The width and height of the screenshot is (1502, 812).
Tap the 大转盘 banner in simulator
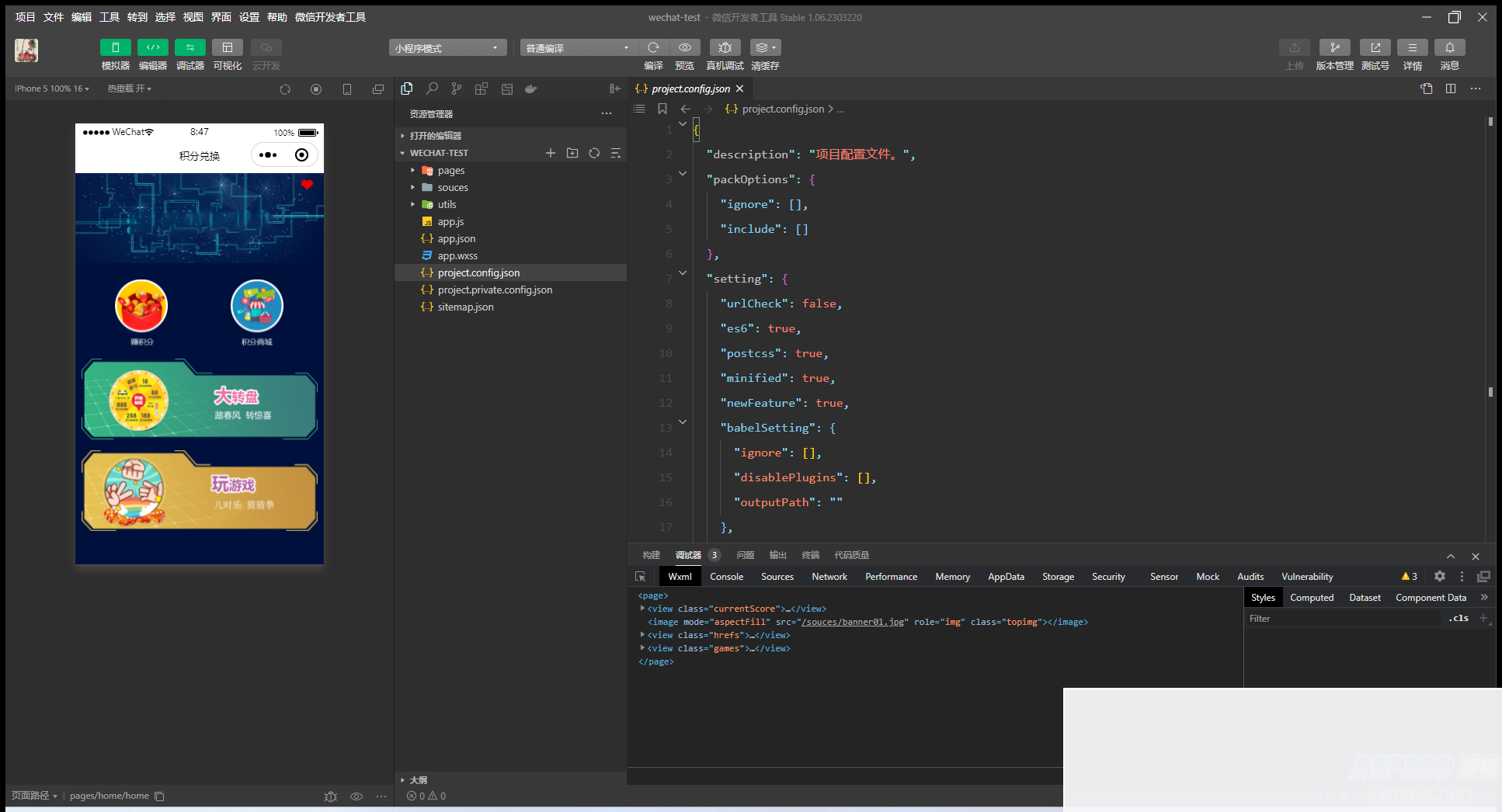point(200,401)
